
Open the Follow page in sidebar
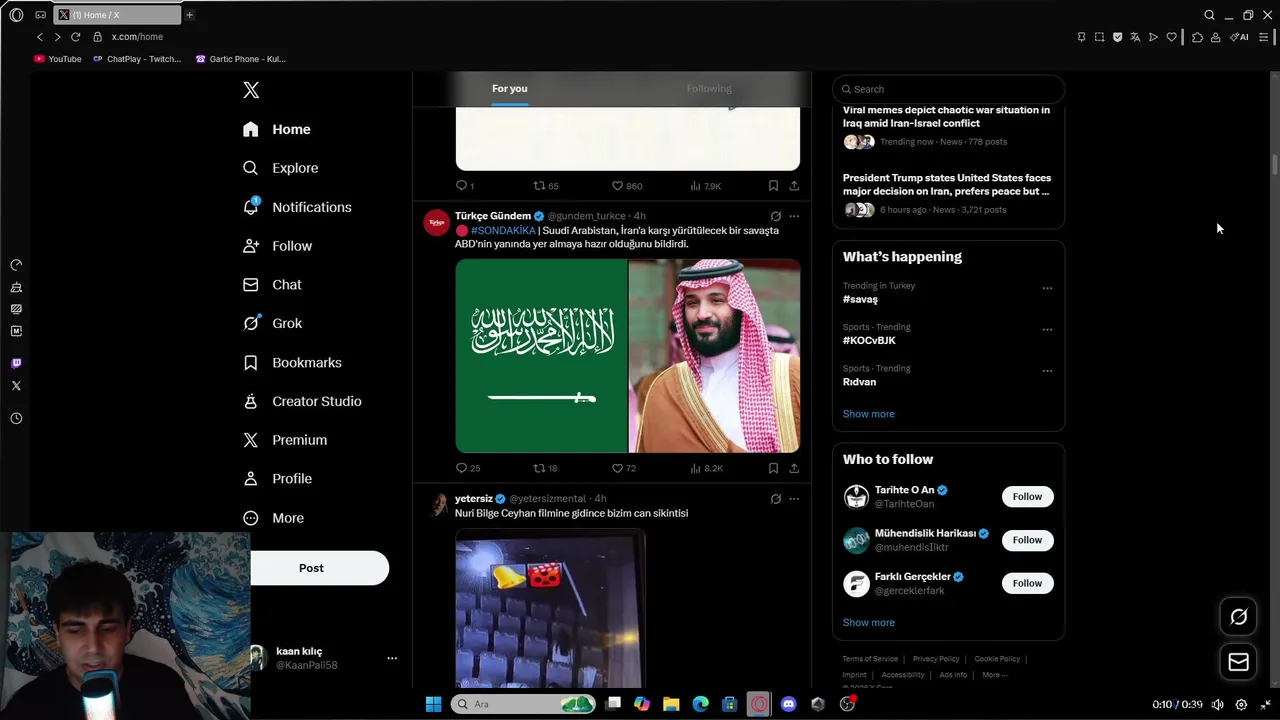(x=277, y=246)
